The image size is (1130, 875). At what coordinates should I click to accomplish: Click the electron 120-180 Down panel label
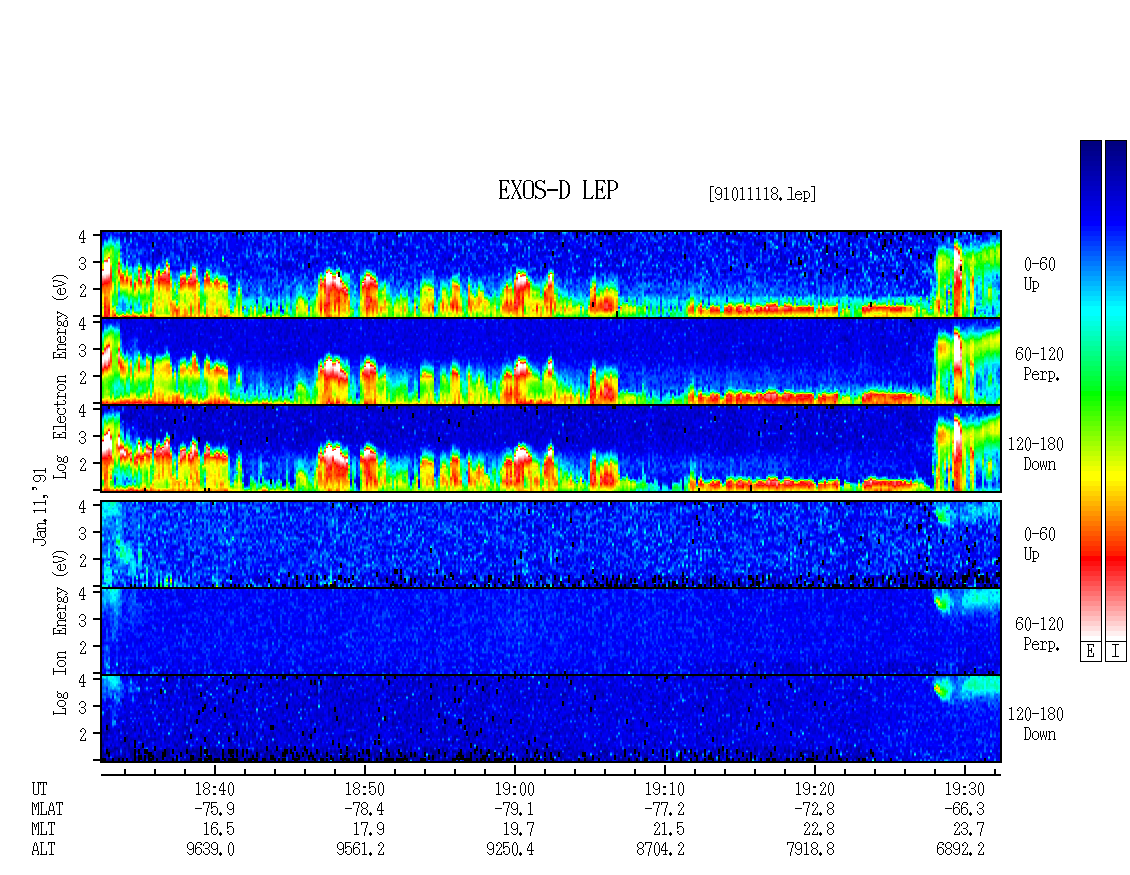tap(1036, 454)
